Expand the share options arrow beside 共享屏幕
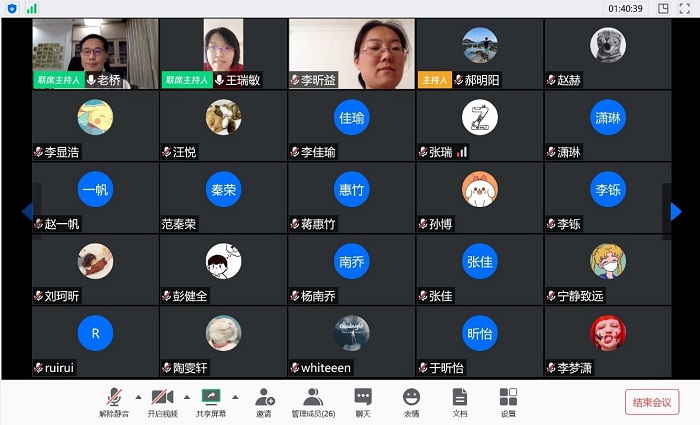 tap(235, 396)
